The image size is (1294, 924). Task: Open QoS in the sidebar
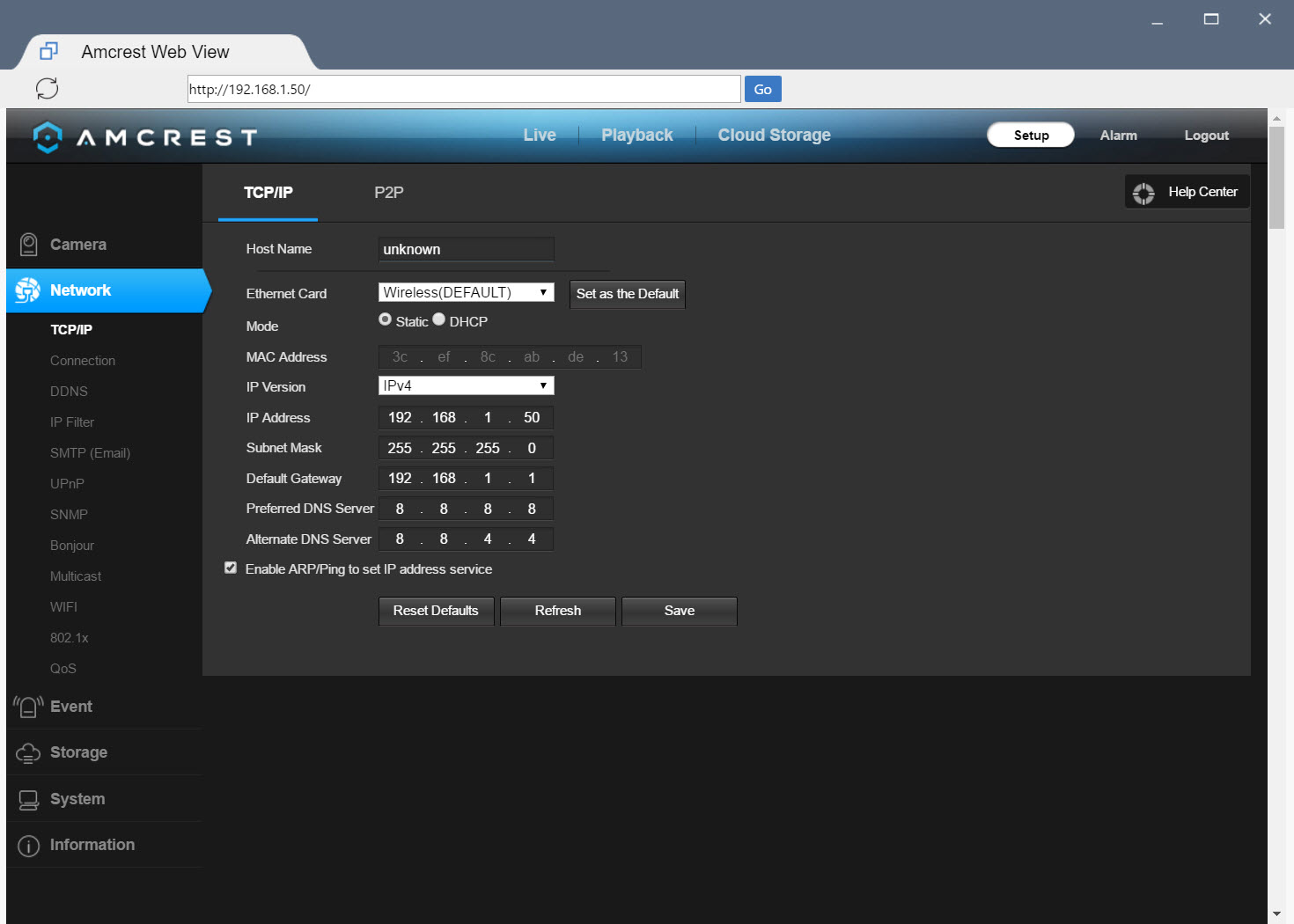click(63, 669)
